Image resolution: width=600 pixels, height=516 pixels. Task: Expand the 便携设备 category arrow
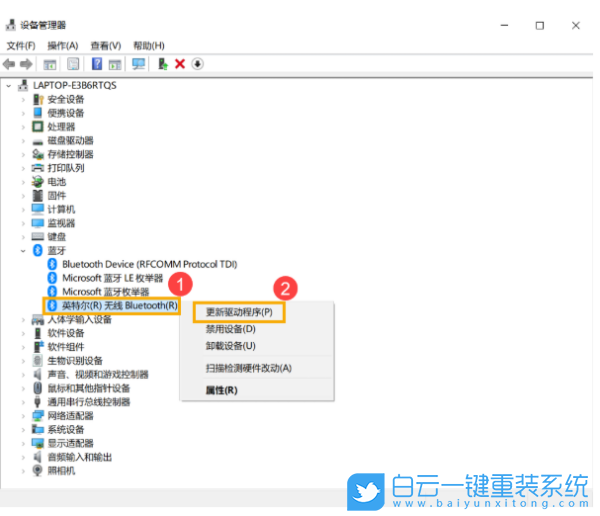[x=23, y=113]
